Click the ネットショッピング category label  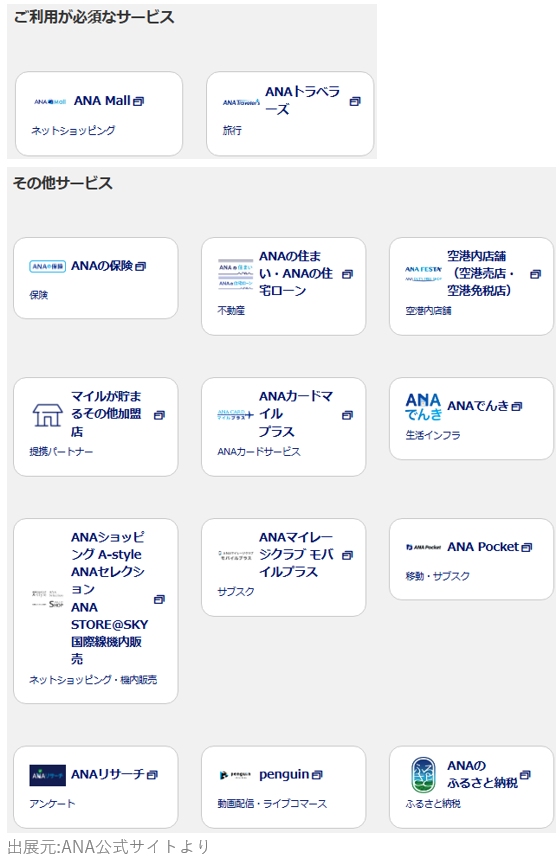pyautogui.click(x=73, y=130)
